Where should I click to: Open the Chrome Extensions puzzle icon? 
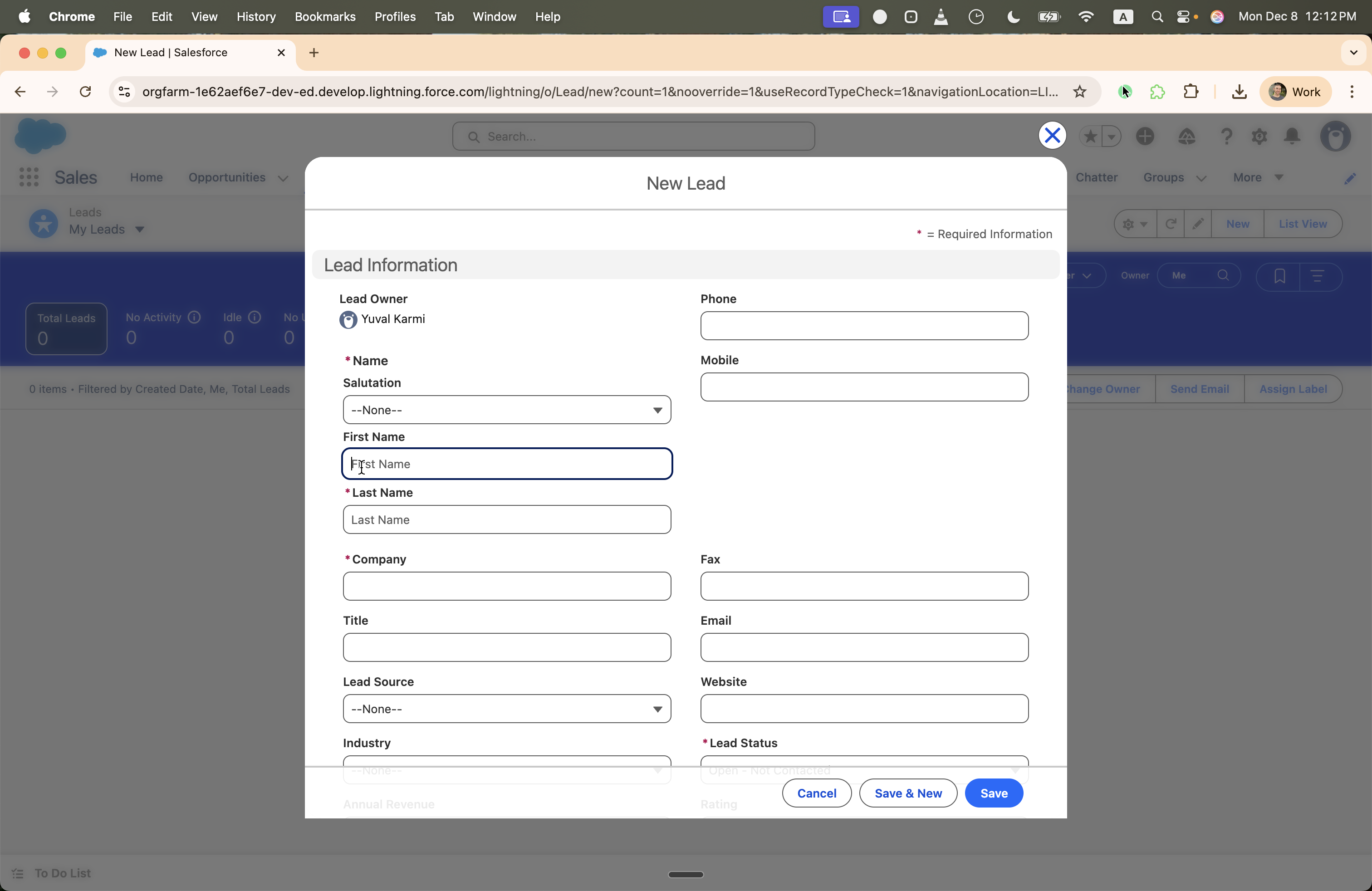[1191, 92]
